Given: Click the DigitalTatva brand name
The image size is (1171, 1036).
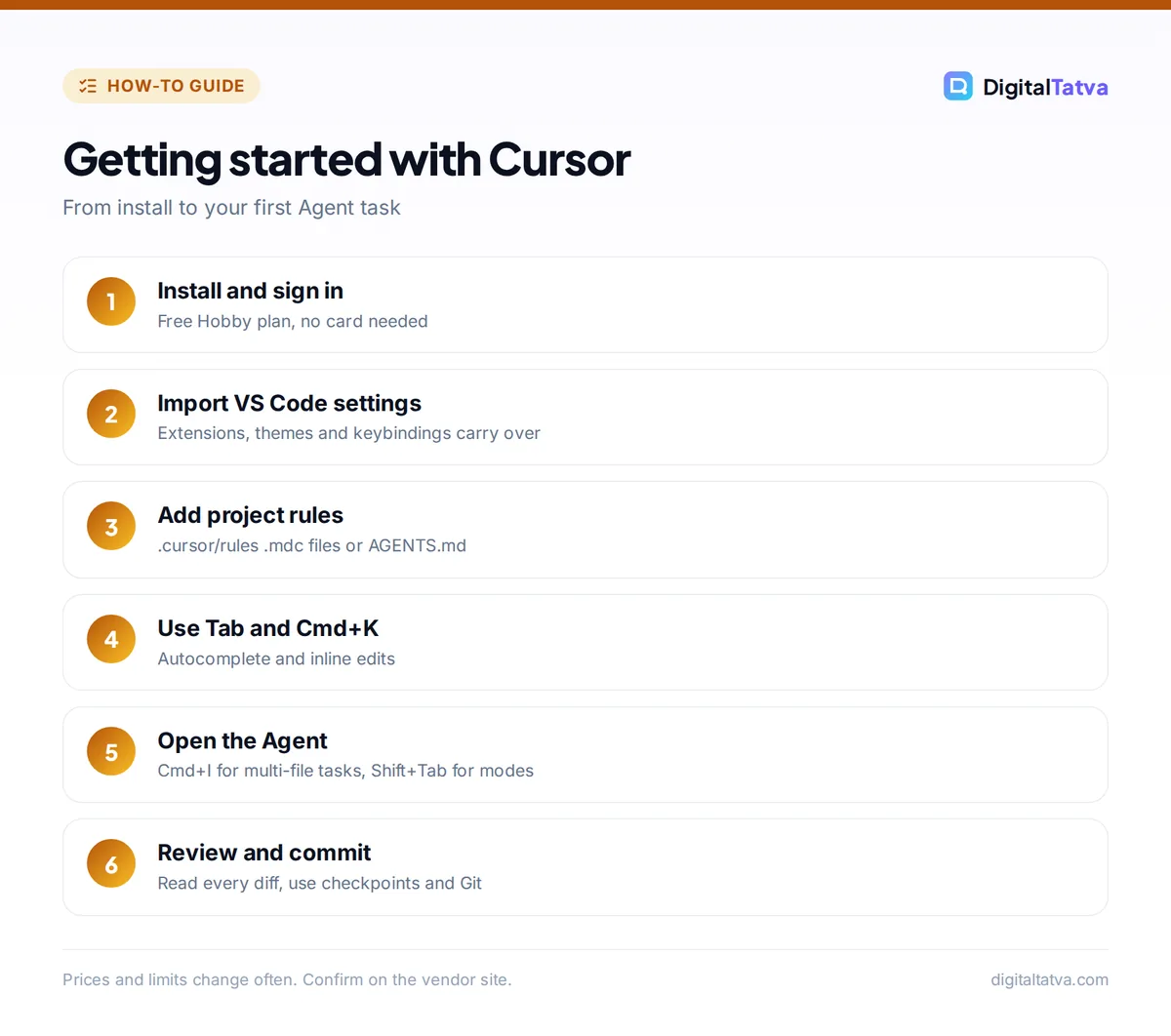Looking at the screenshot, I should tap(1045, 87).
